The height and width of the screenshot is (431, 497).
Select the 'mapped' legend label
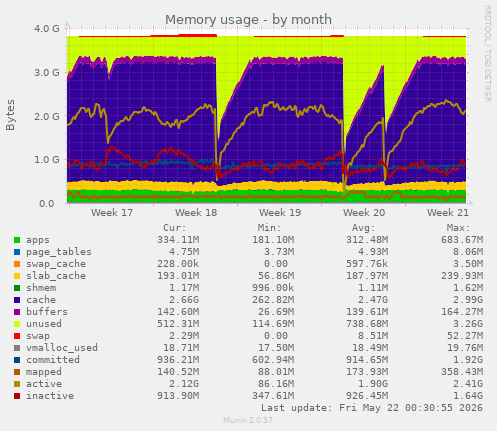click(44, 372)
